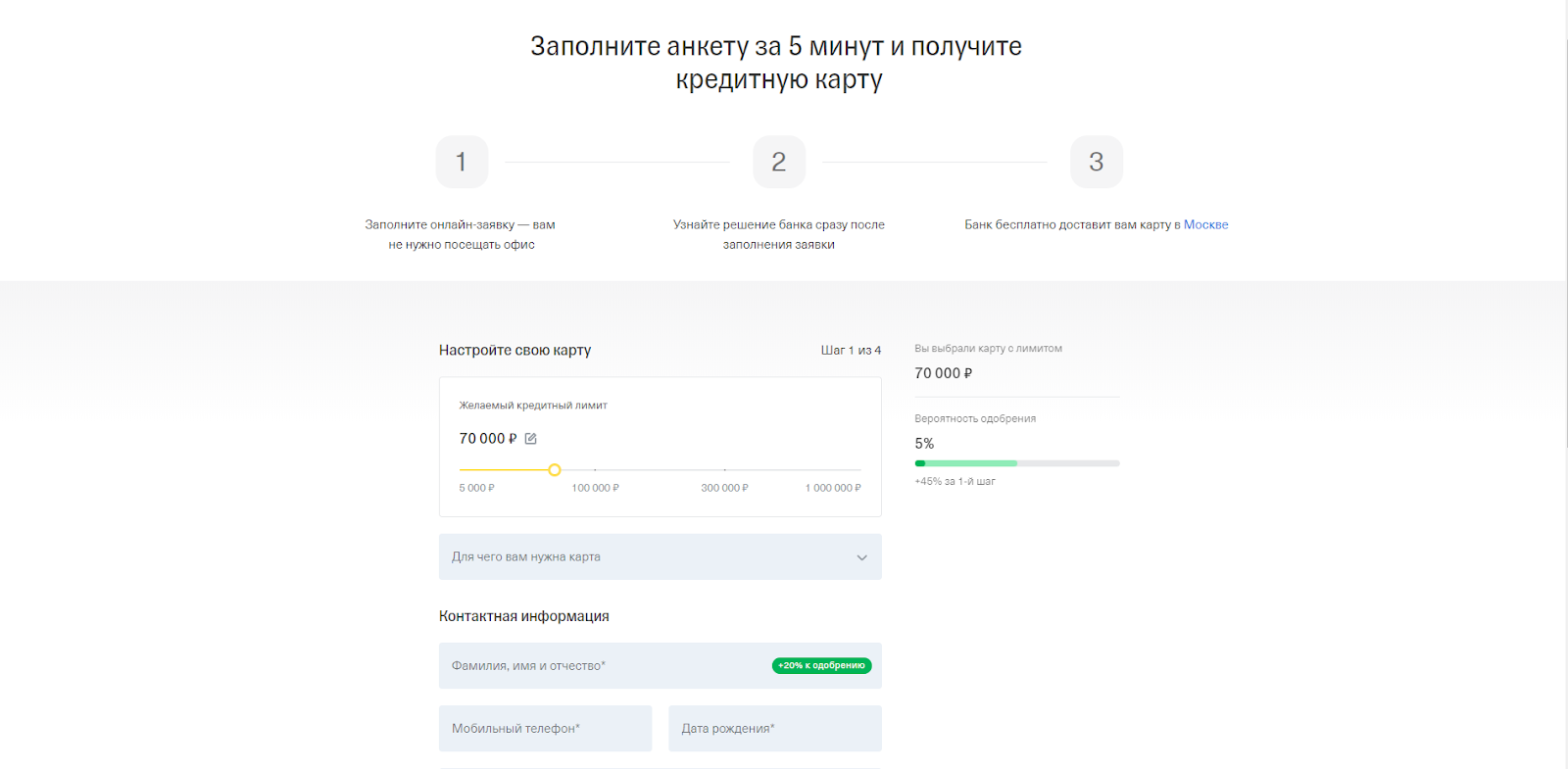1568x769 pixels.
Task: Set the slider to the 5 000 ₽ mark
Action: click(x=461, y=470)
